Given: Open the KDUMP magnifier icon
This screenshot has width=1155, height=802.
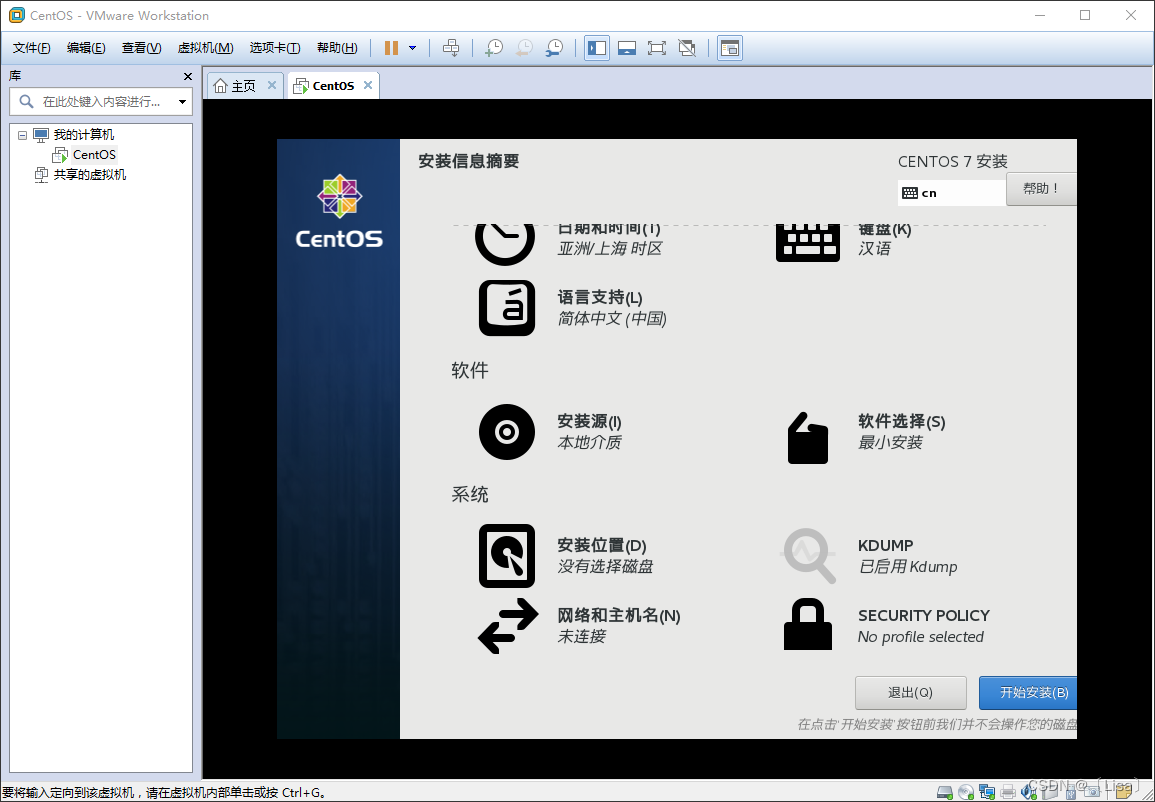Looking at the screenshot, I should point(809,556).
